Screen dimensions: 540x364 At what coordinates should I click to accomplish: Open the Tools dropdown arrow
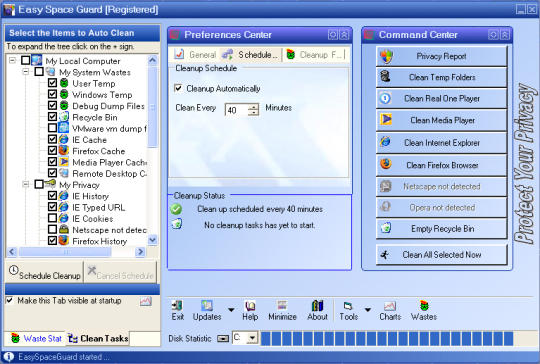[368, 310]
